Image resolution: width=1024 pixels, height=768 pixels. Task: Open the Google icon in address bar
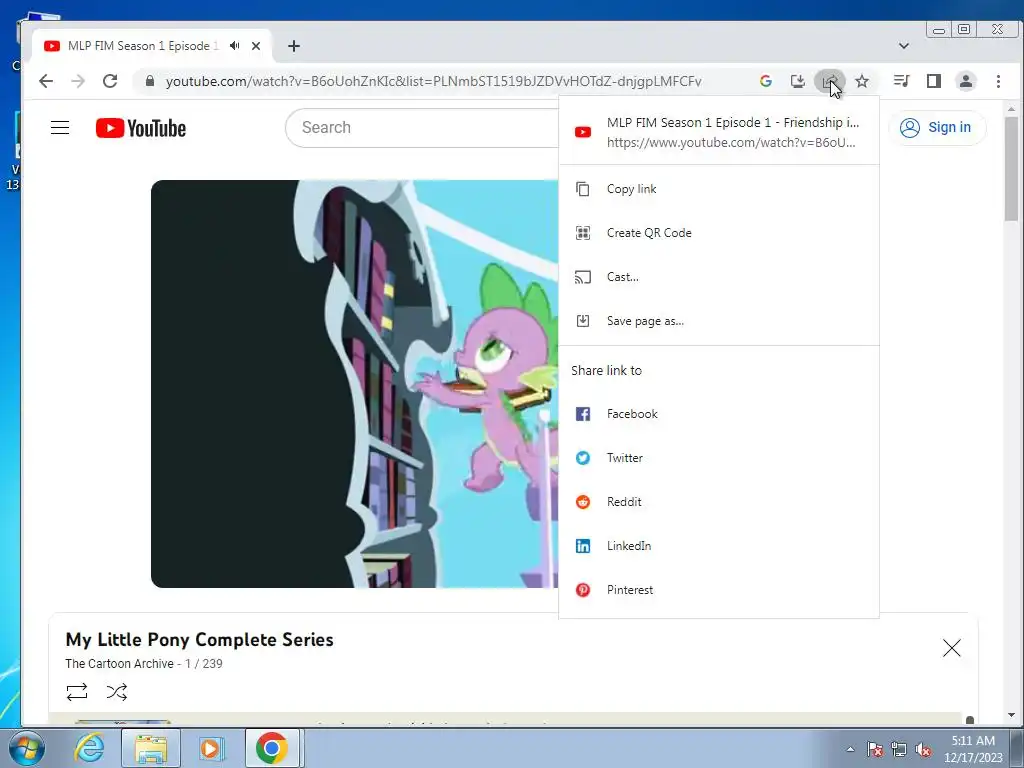[x=765, y=81]
